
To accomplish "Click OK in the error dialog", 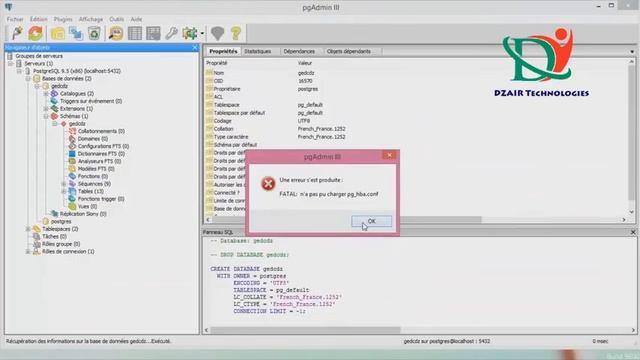I will (x=371, y=221).
